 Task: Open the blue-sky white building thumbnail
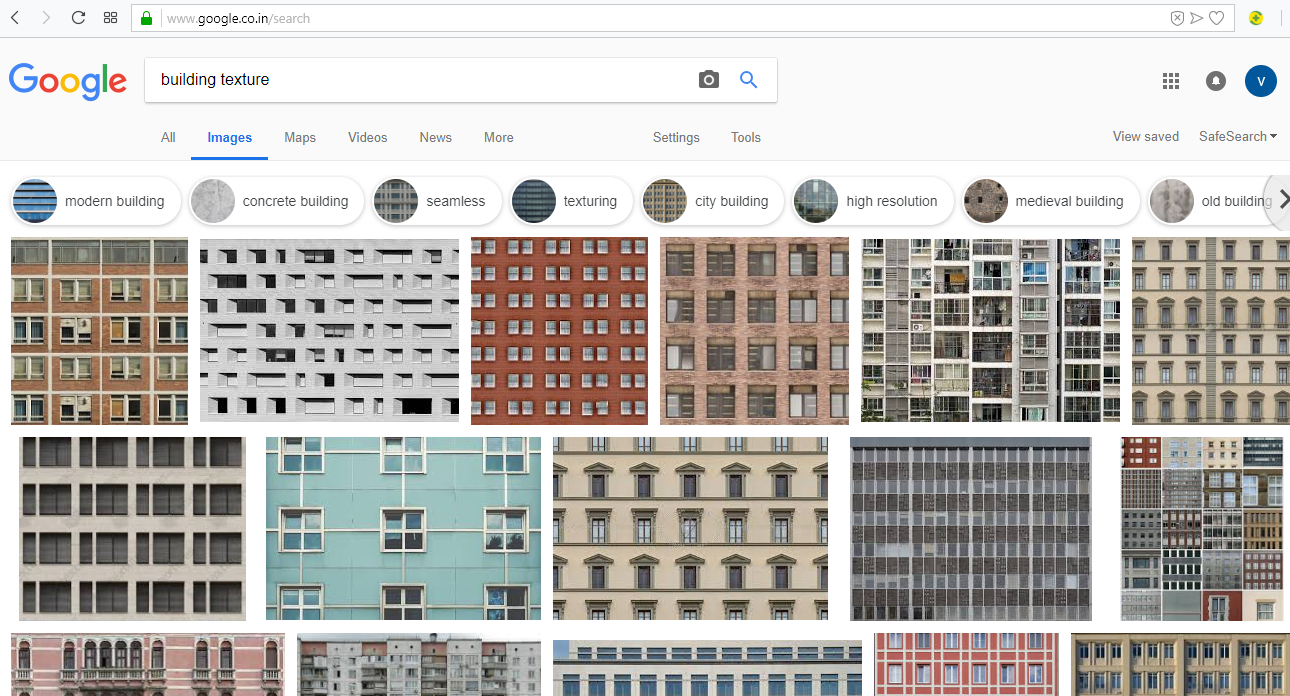[707, 668]
